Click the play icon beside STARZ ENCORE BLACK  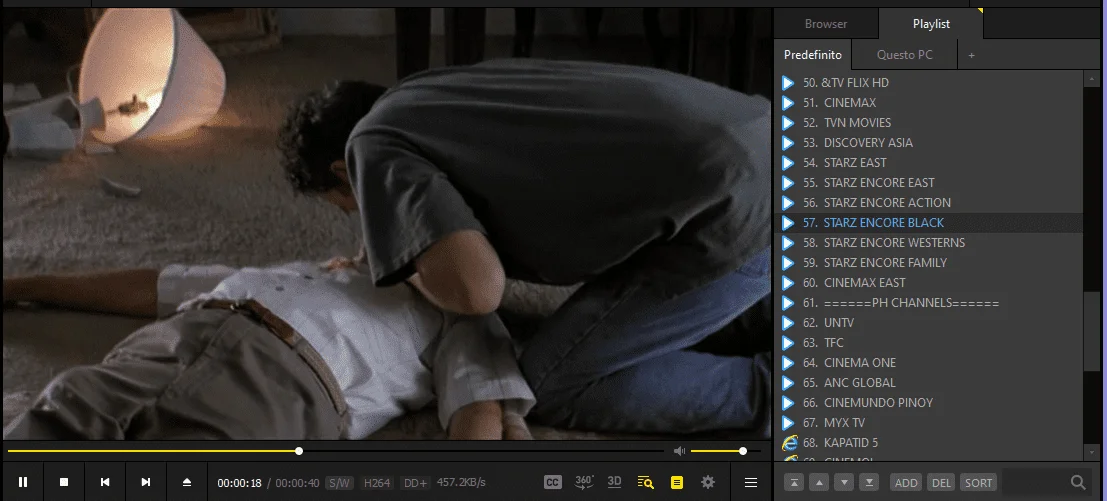pos(789,222)
